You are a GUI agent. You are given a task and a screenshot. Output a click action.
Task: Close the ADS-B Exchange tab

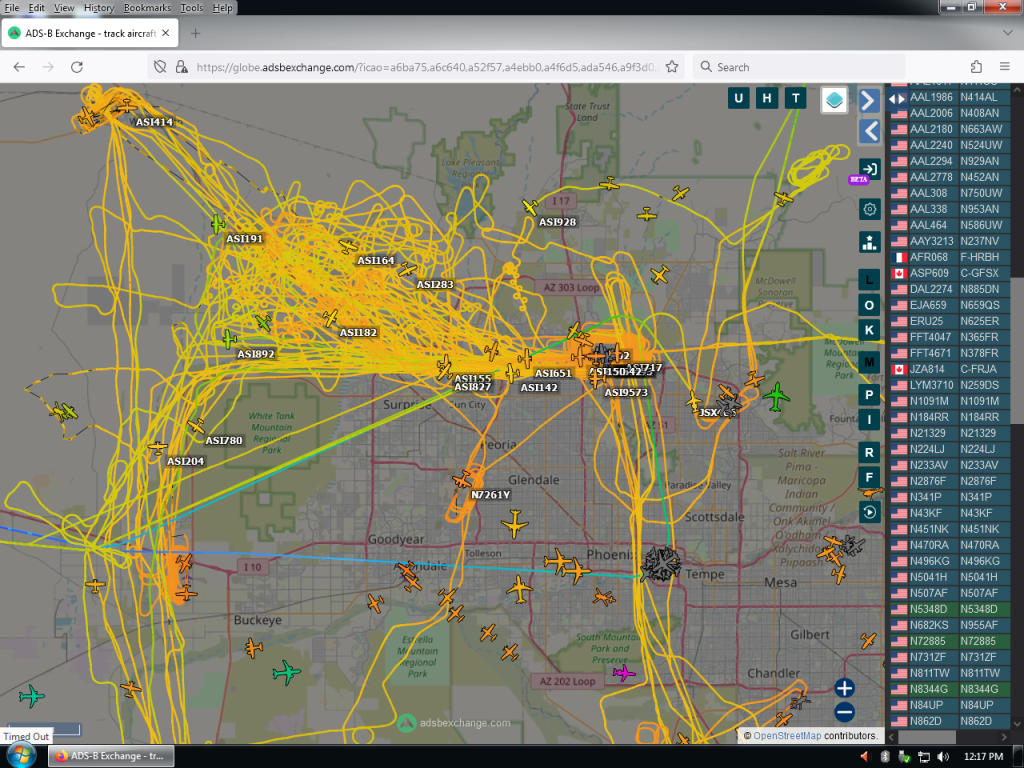[x=166, y=33]
